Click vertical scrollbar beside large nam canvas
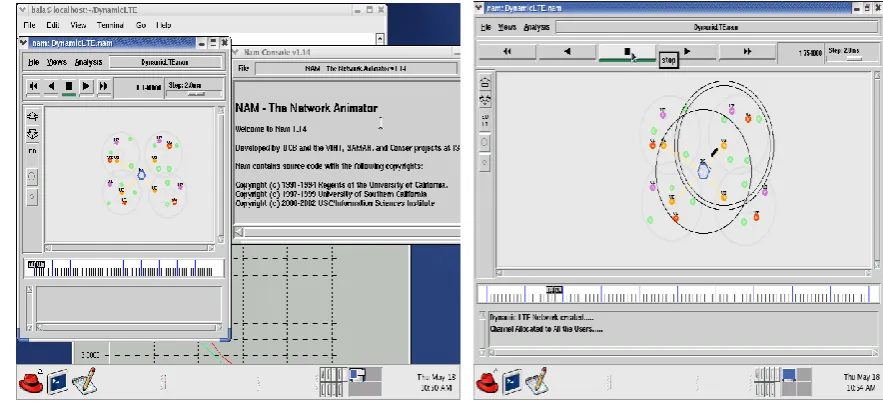The height and width of the screenshot is (406, 883). click(x=877, y=169)
